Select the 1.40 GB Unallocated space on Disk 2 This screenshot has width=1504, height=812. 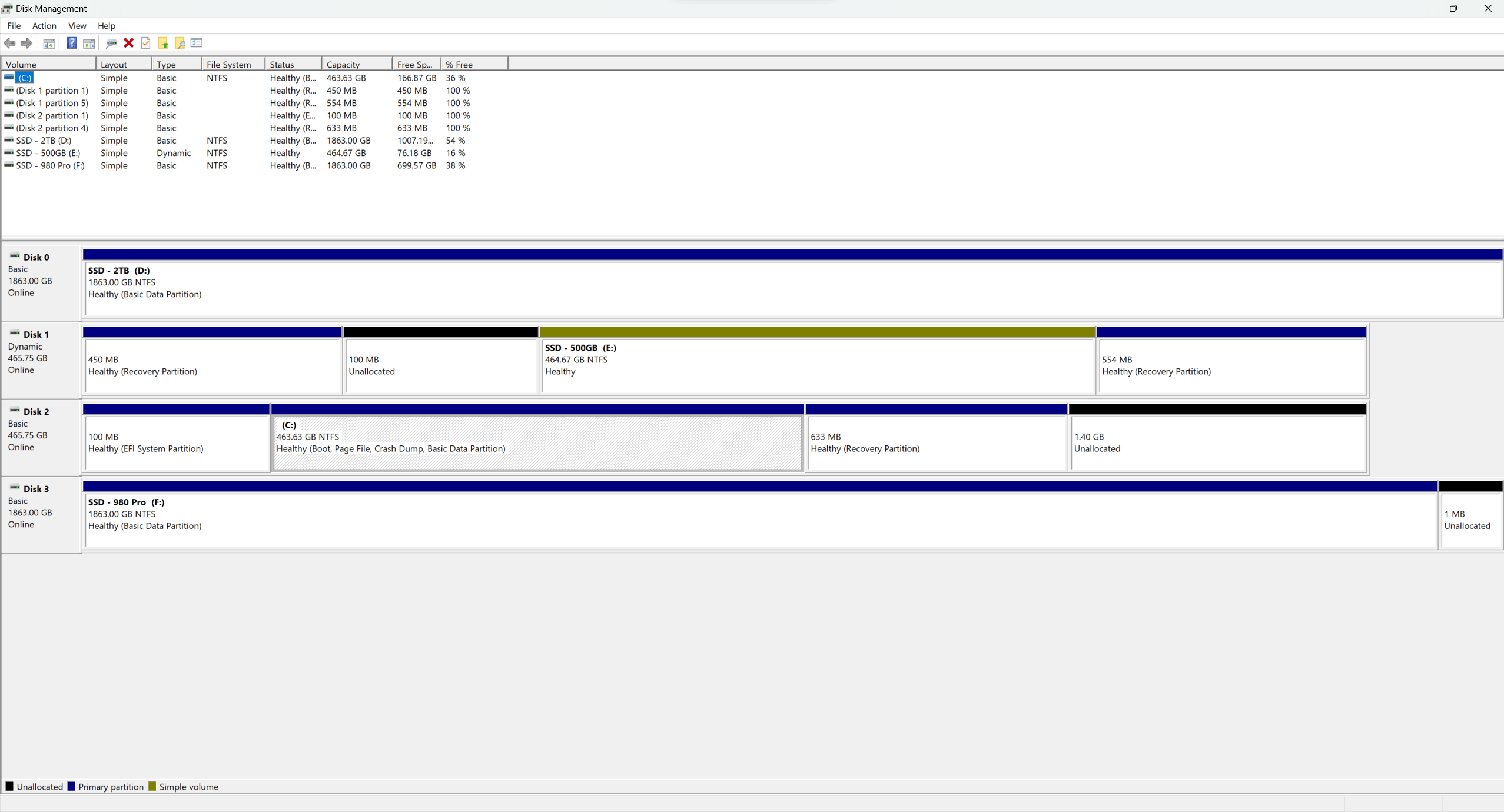pos(1217,442)
